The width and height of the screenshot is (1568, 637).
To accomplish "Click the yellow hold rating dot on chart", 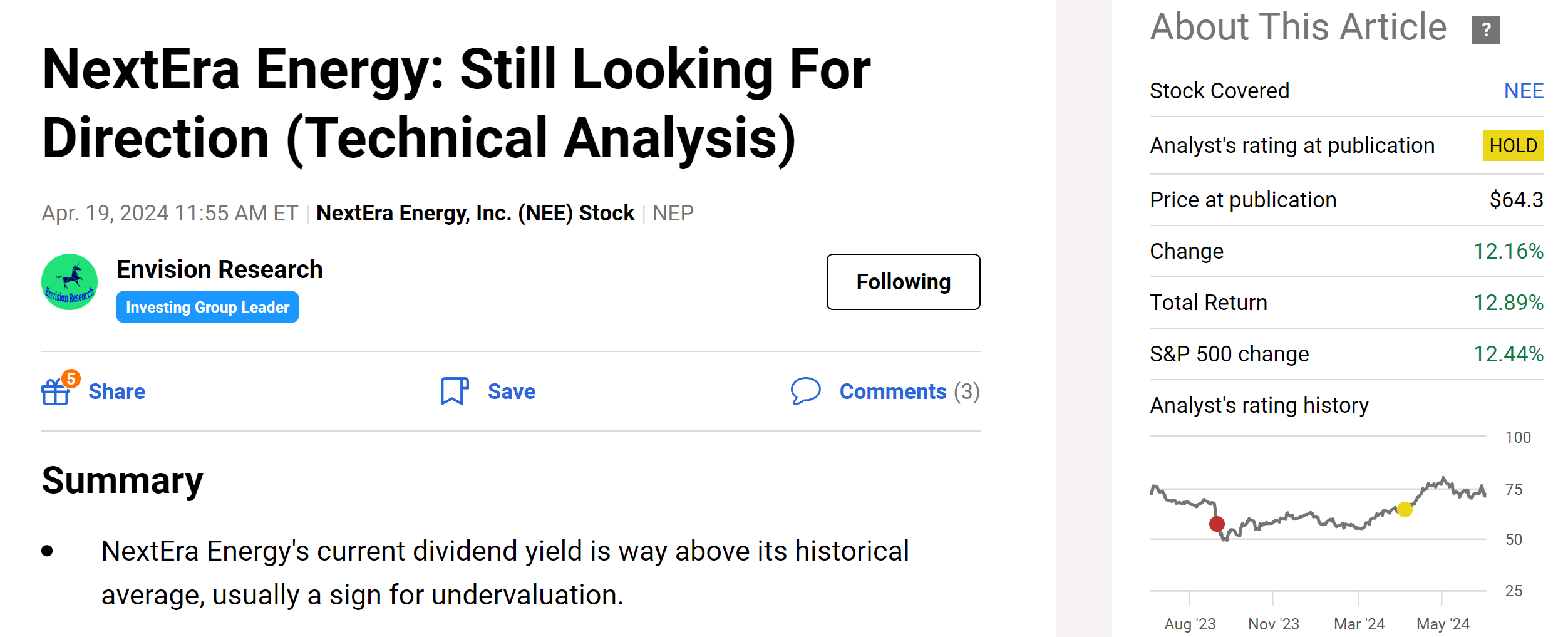I will click(1405, 509).
